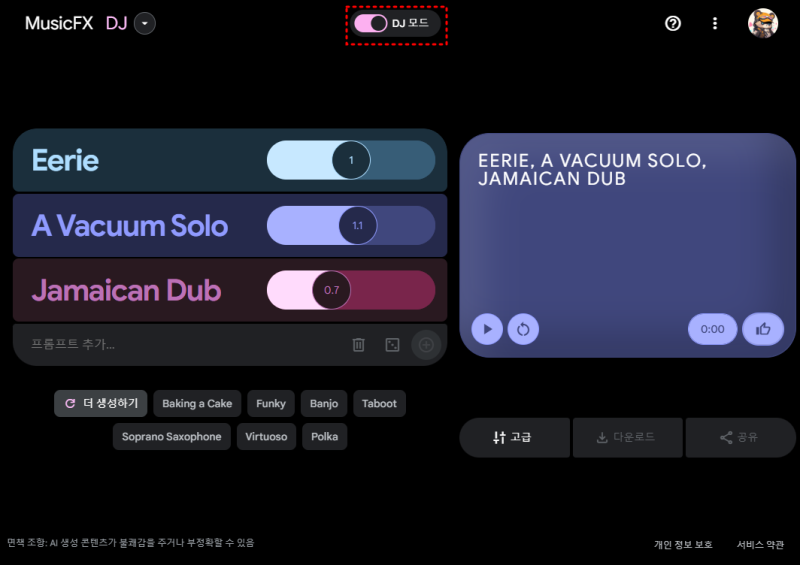Select the Soprano Saxophone suggestion chip

[x=171, y=437]
